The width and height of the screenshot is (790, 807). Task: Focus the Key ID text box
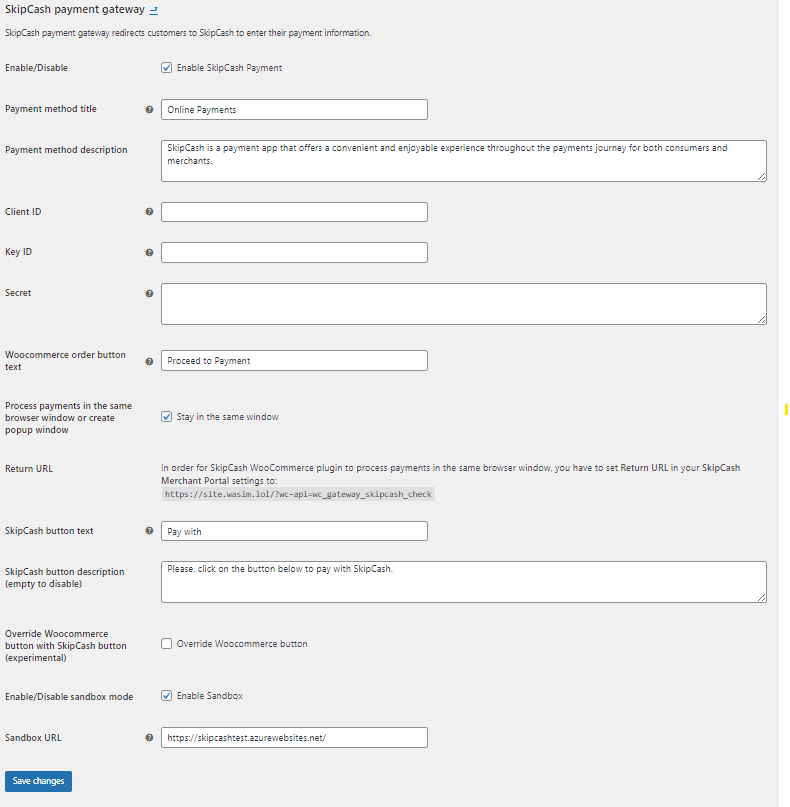click(x=294, y=253)
